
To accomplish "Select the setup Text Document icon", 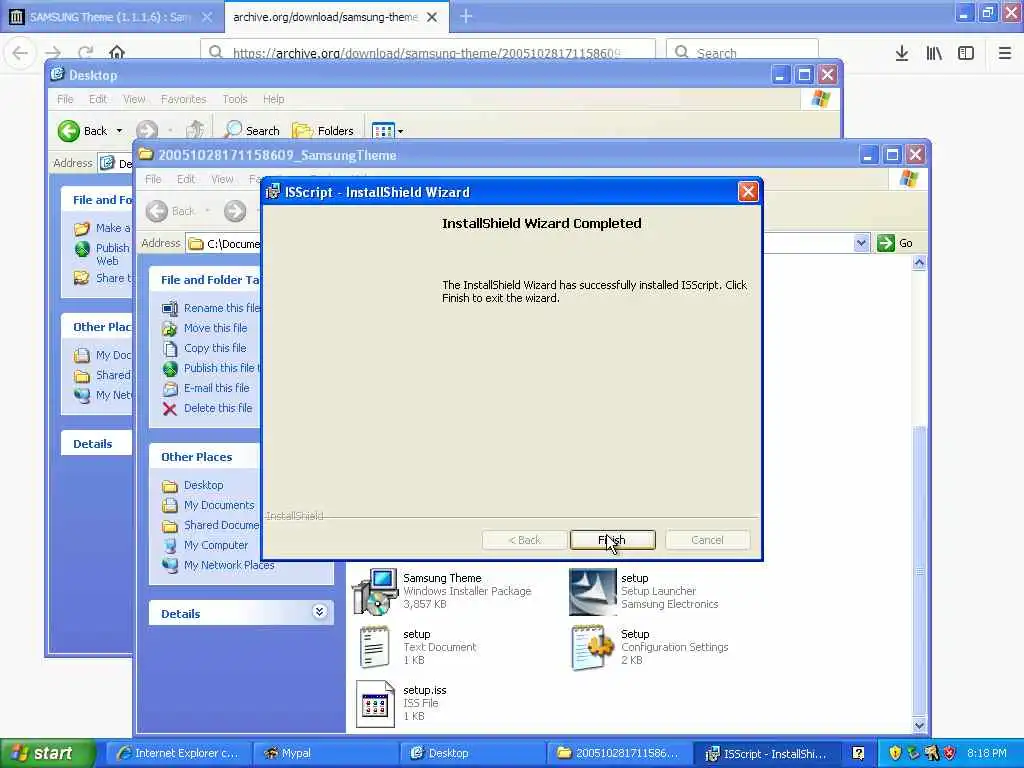I will [x=375, y=647].
